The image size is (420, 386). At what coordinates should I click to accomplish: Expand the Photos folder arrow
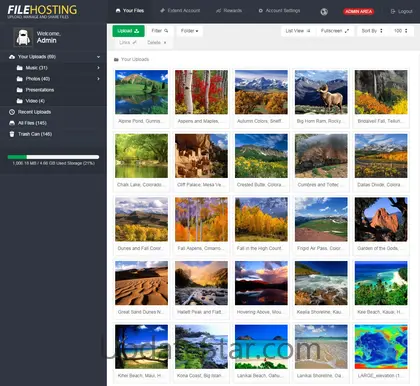pos(98,79)
